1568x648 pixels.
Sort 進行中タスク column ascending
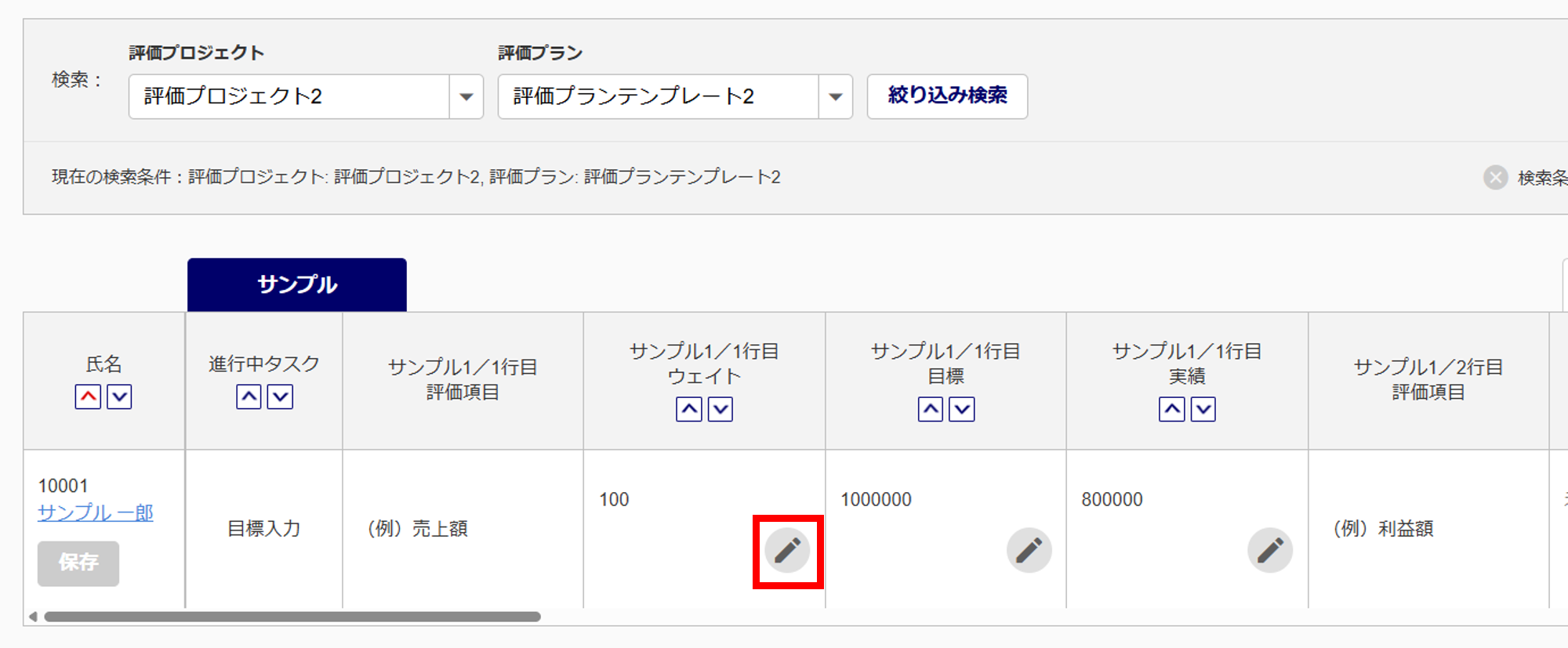tap(249, 396)
